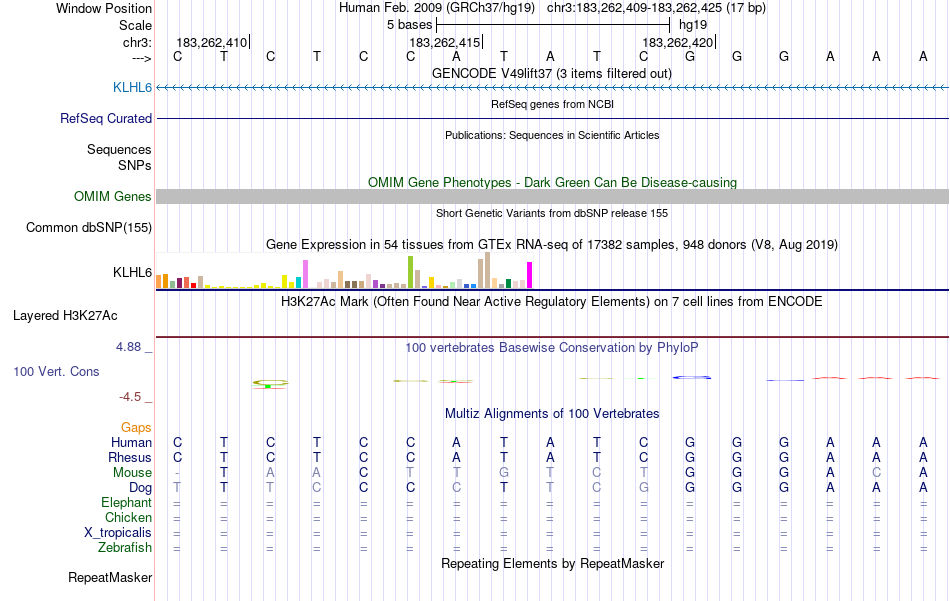
Task: Select the Human alignment row label
Action: (131, 443)
